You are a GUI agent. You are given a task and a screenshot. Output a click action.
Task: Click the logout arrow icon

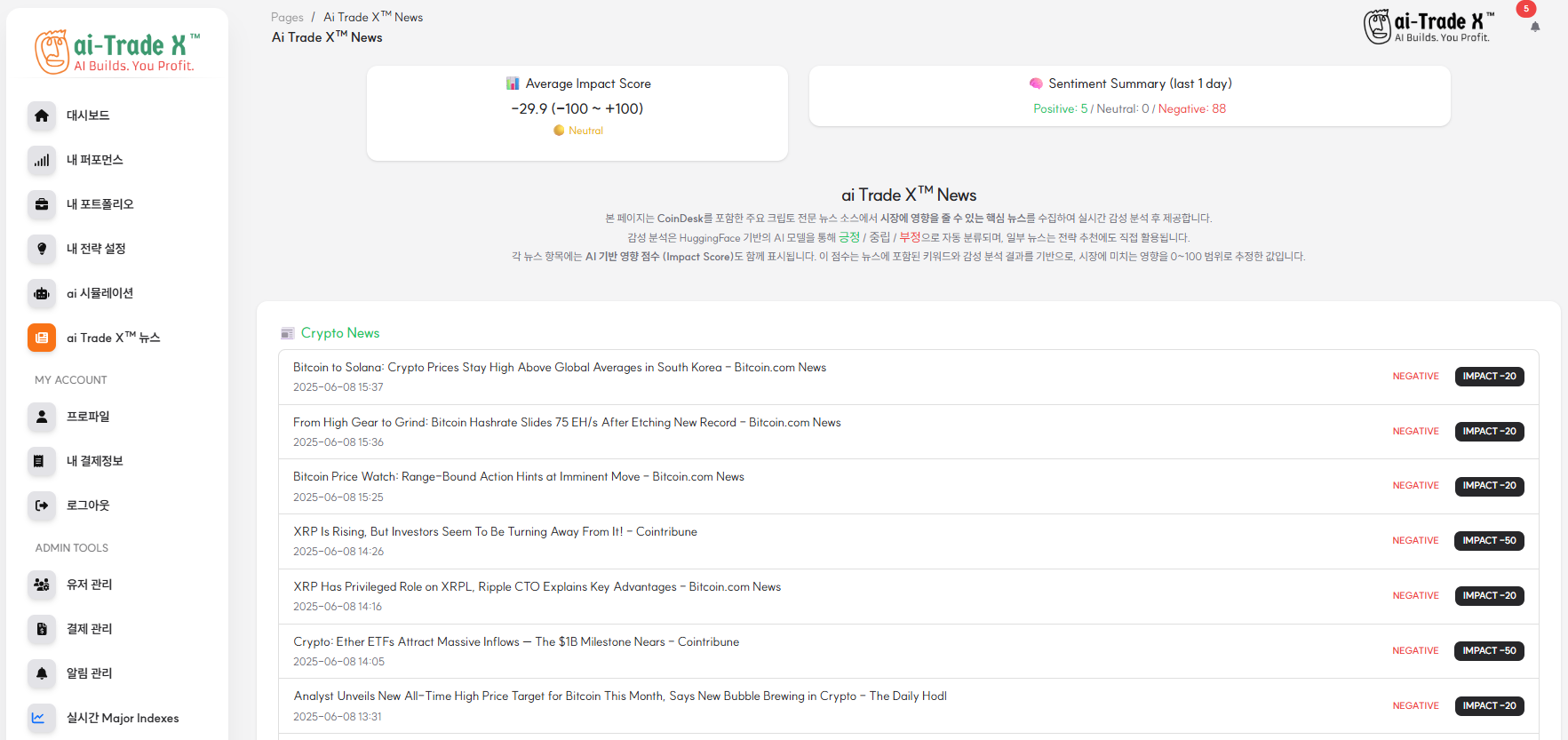[42, 505]
